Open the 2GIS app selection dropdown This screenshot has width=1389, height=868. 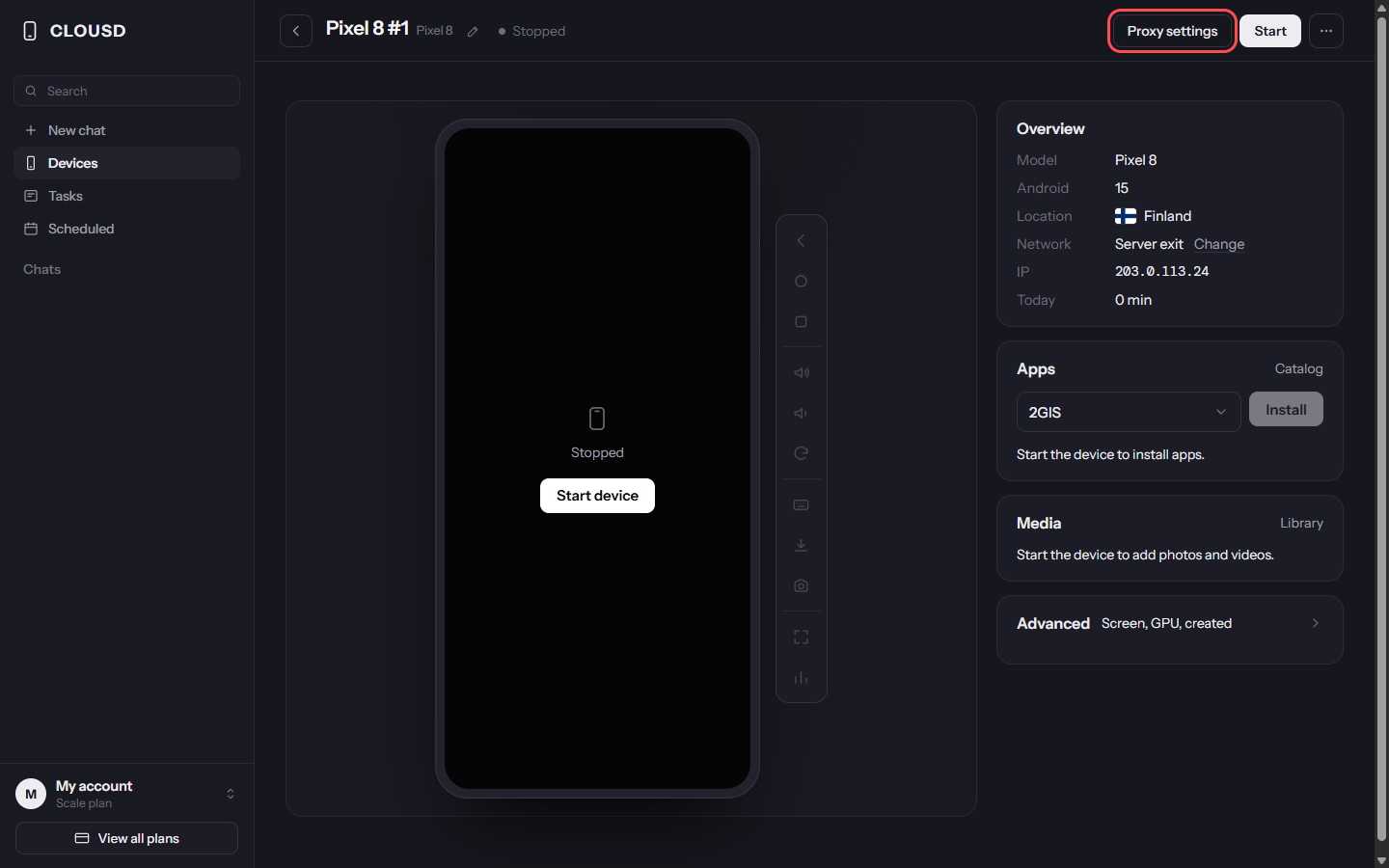tap(1129, 412)
